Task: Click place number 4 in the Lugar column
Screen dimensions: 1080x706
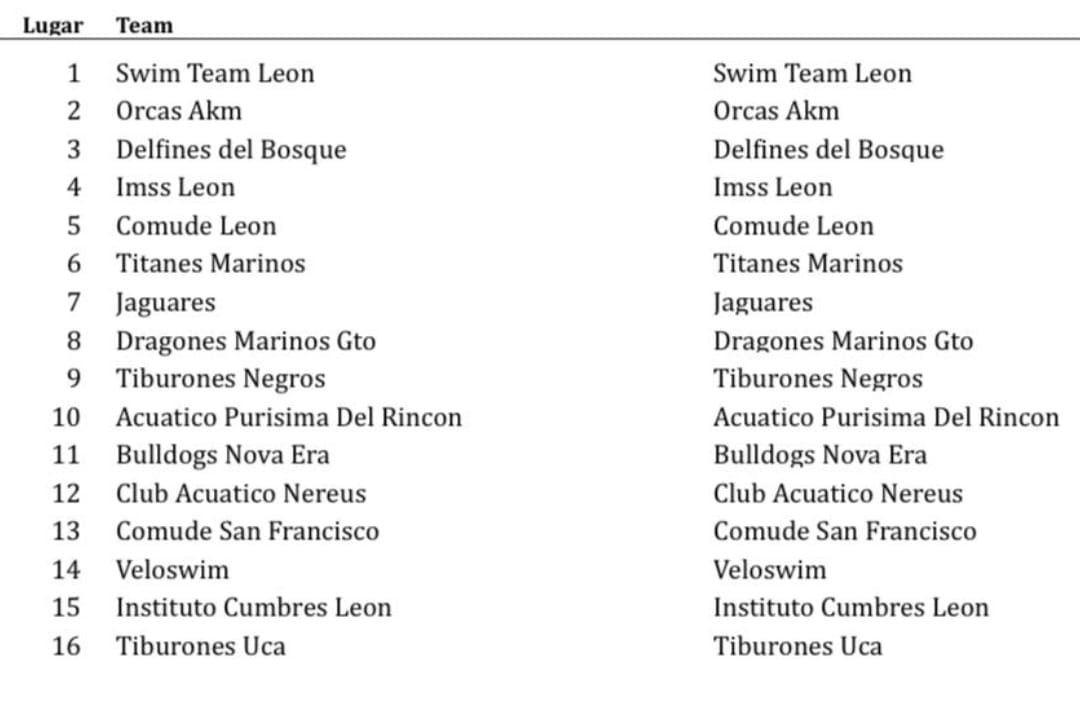Action: tap(73, 187)
